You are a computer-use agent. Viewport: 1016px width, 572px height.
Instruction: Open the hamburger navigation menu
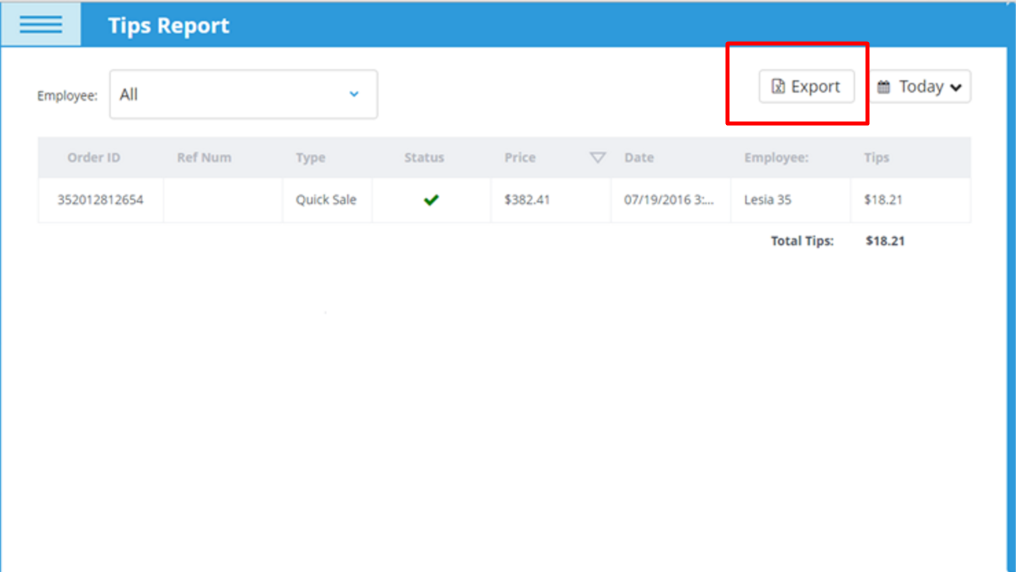coord(40,24)
